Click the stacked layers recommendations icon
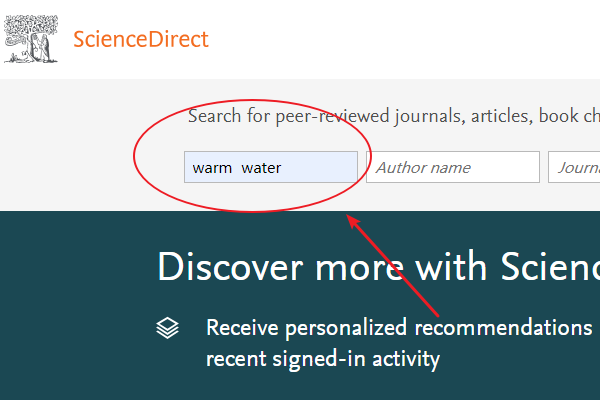 point(168,328)
